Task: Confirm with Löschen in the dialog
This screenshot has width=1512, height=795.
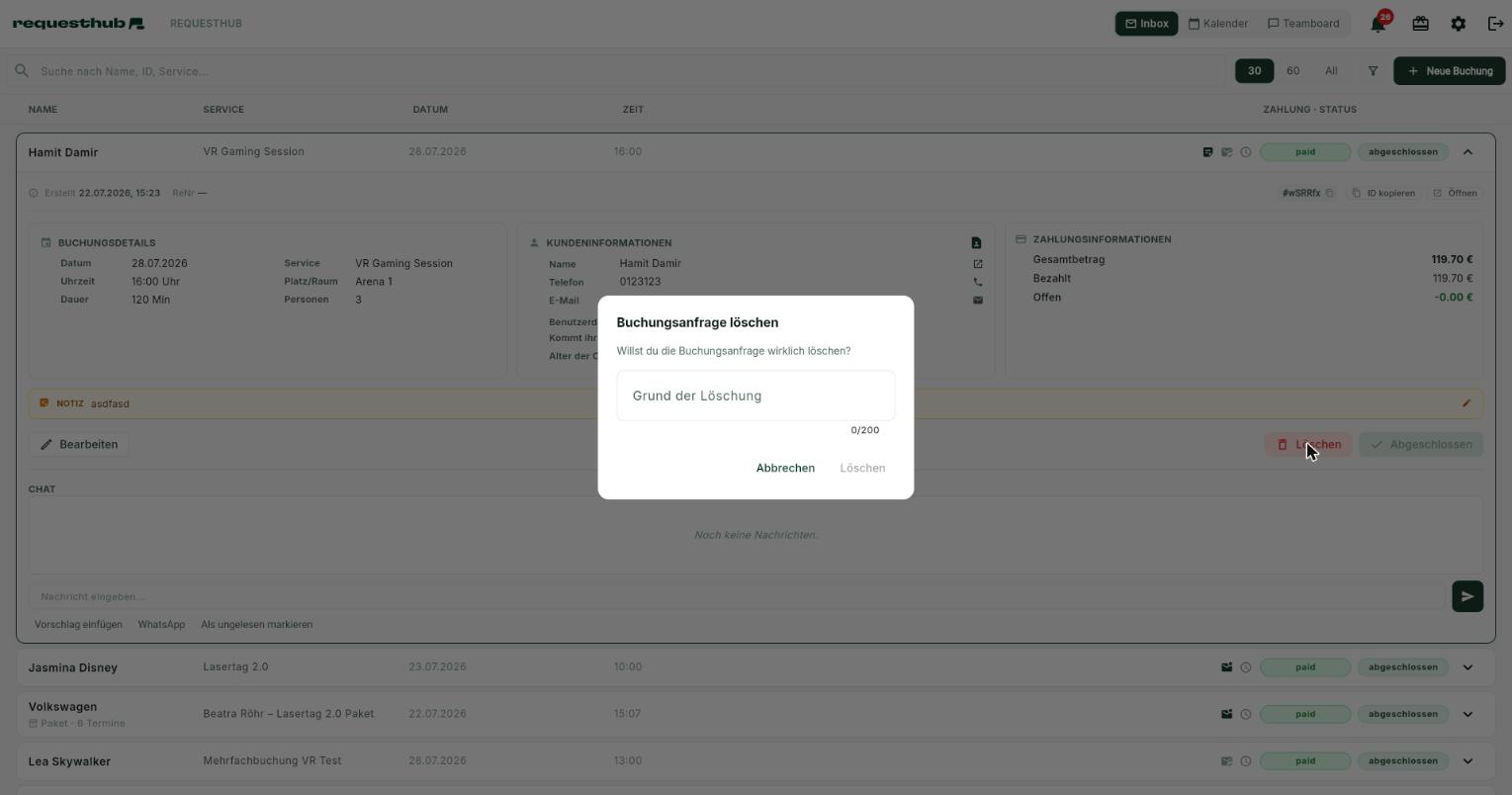Action: (x=862, y=468)
